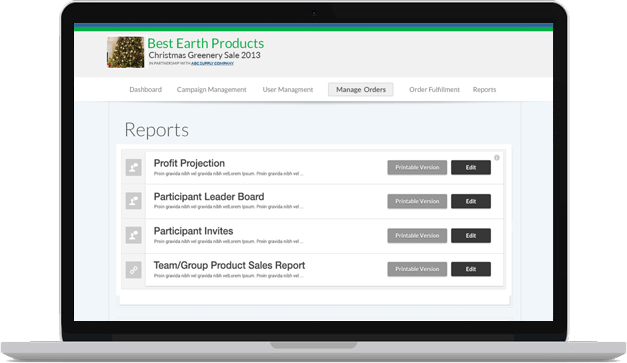The height and width of the screenshot is (363, 627).
Task: Click the Christmas Greenery Sale 2013 subtitle
Action: pyautogui.click(x=204, y=55)
